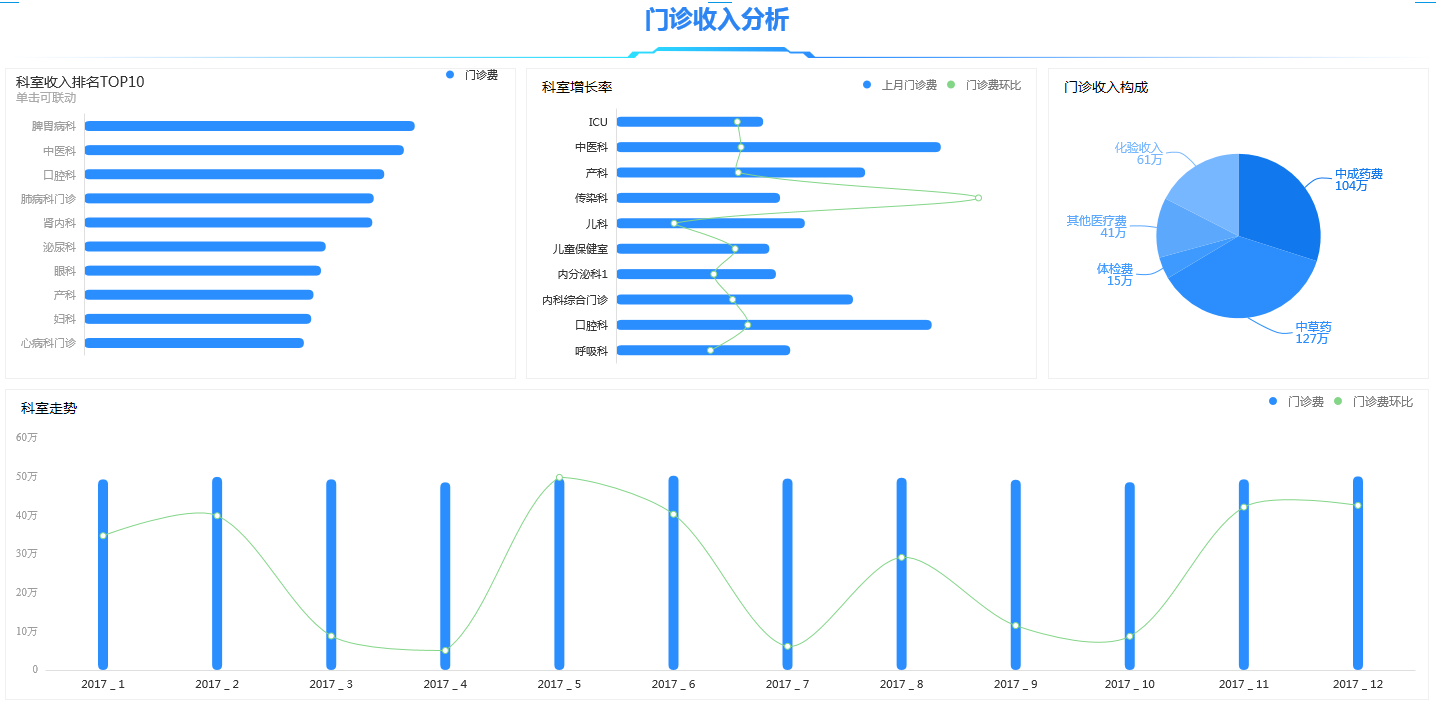Toggle 门诊费 legend in 科室走势 chart
1436x701 pixels.
click(x=1296, y=401)
